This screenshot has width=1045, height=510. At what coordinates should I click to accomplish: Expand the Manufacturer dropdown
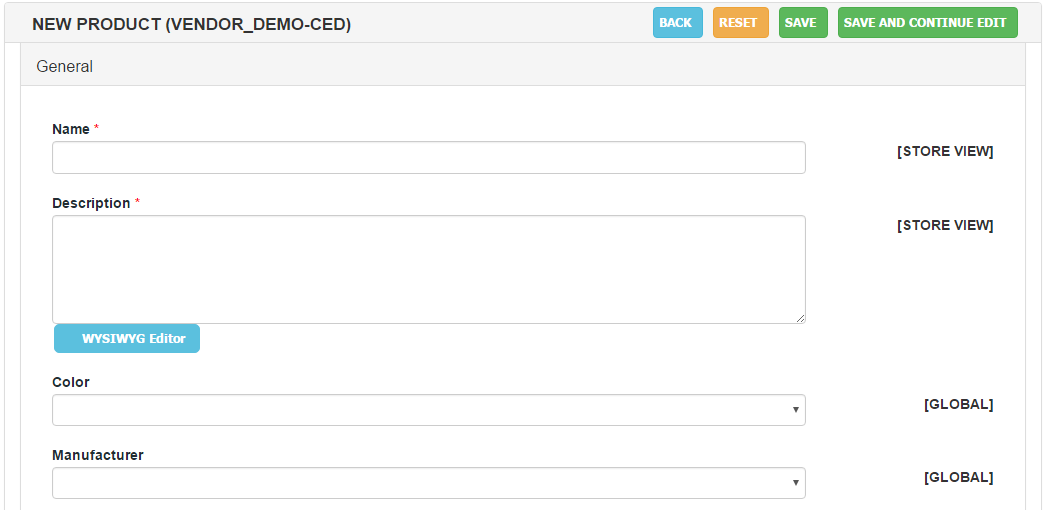pos(429,483)
